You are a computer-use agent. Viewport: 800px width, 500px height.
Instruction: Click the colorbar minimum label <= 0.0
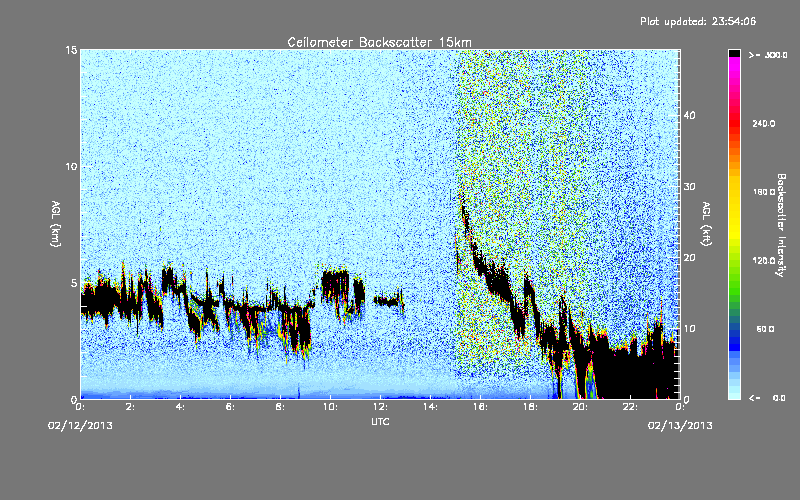[767, 398]
